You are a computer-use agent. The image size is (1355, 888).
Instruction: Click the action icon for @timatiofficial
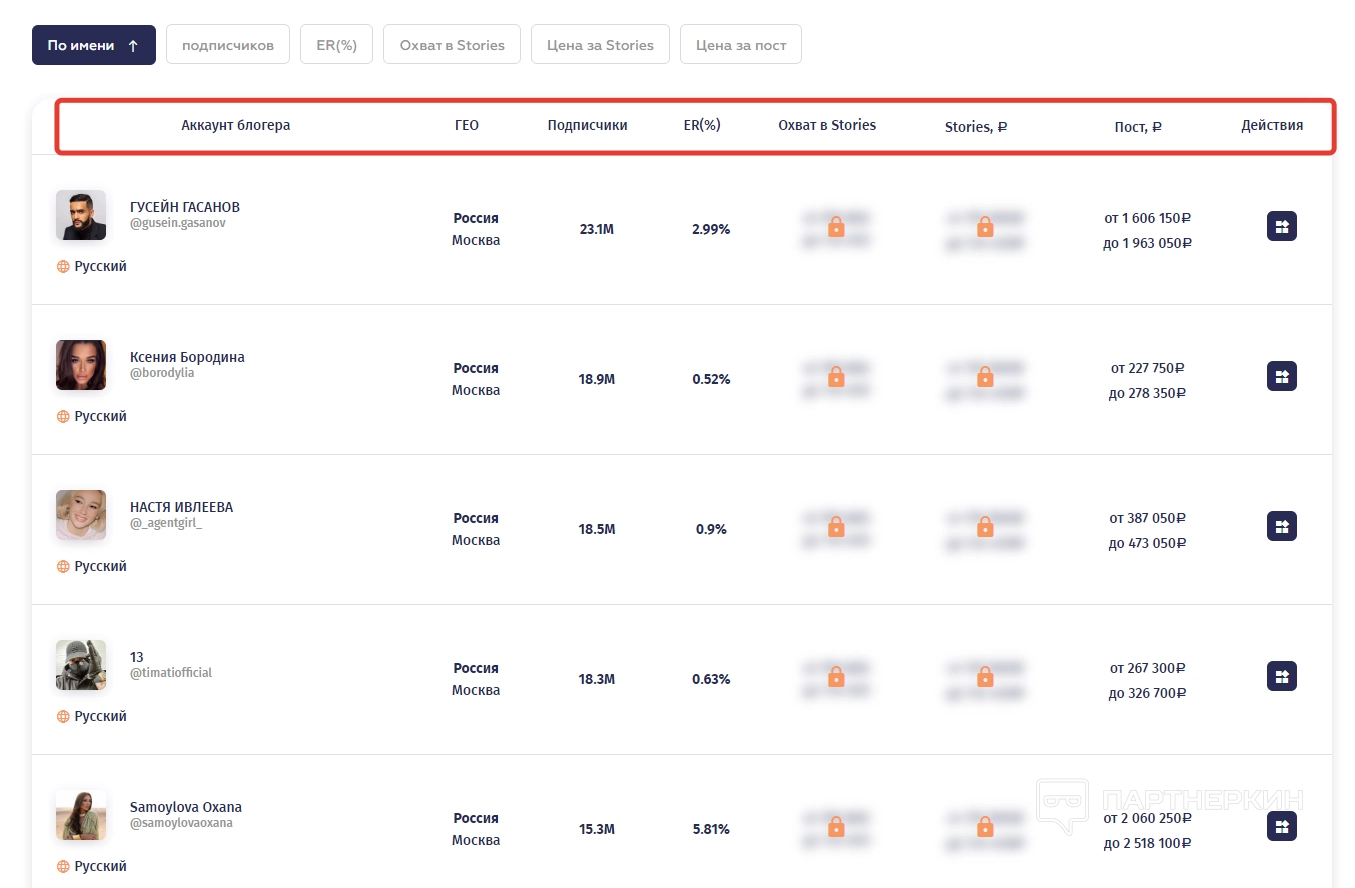point(1281,676)
